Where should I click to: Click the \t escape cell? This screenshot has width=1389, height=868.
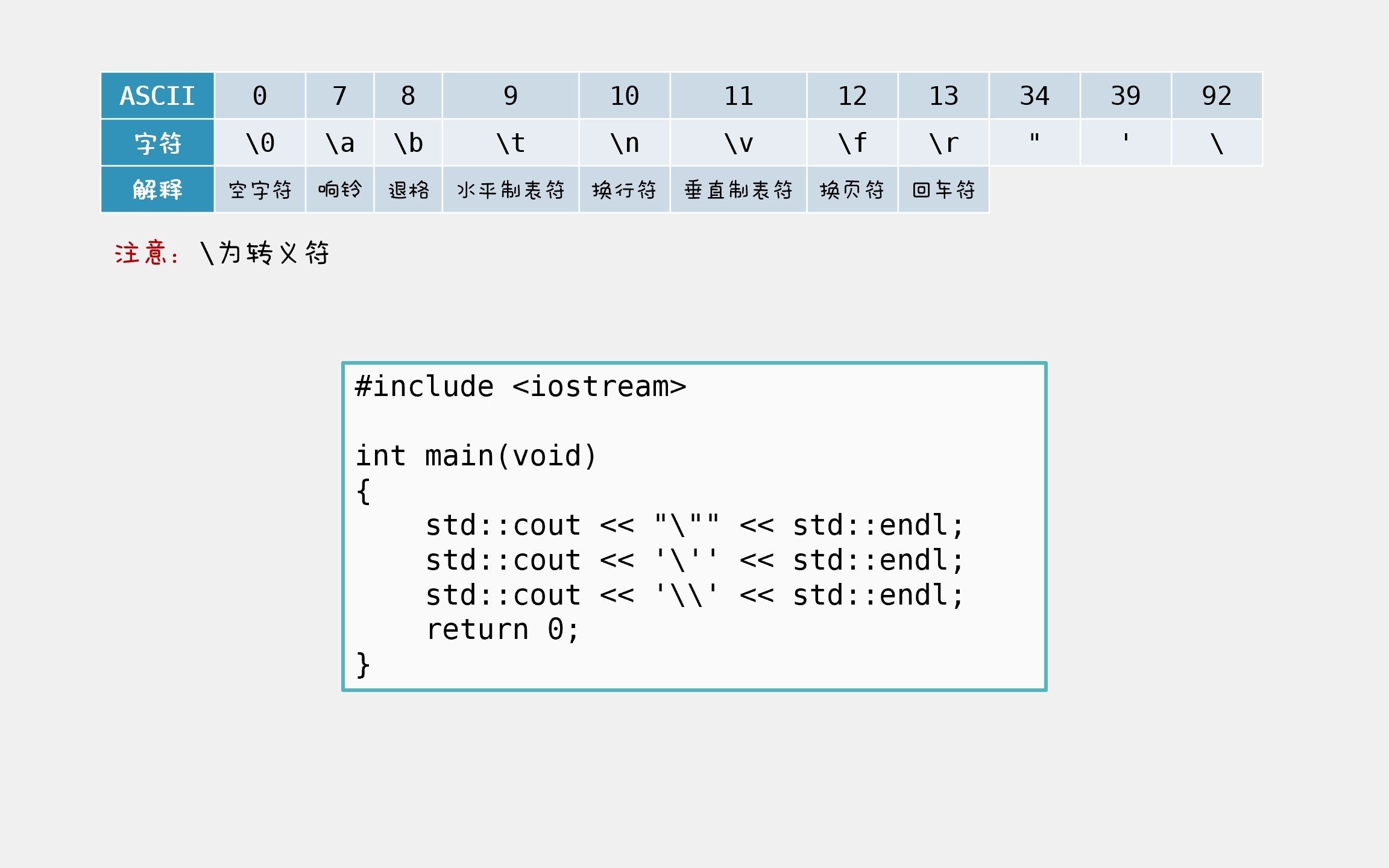(x=511, y=143)
